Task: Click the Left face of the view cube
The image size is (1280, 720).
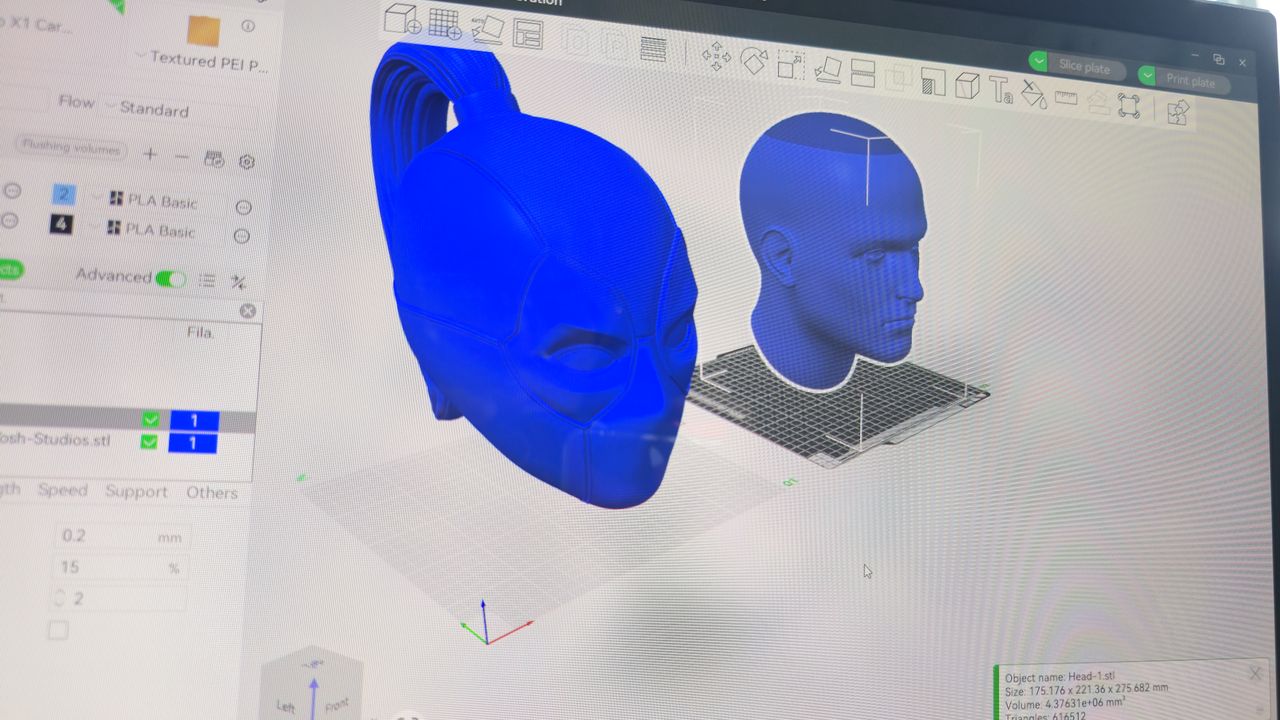Action: tap(287, 704)
